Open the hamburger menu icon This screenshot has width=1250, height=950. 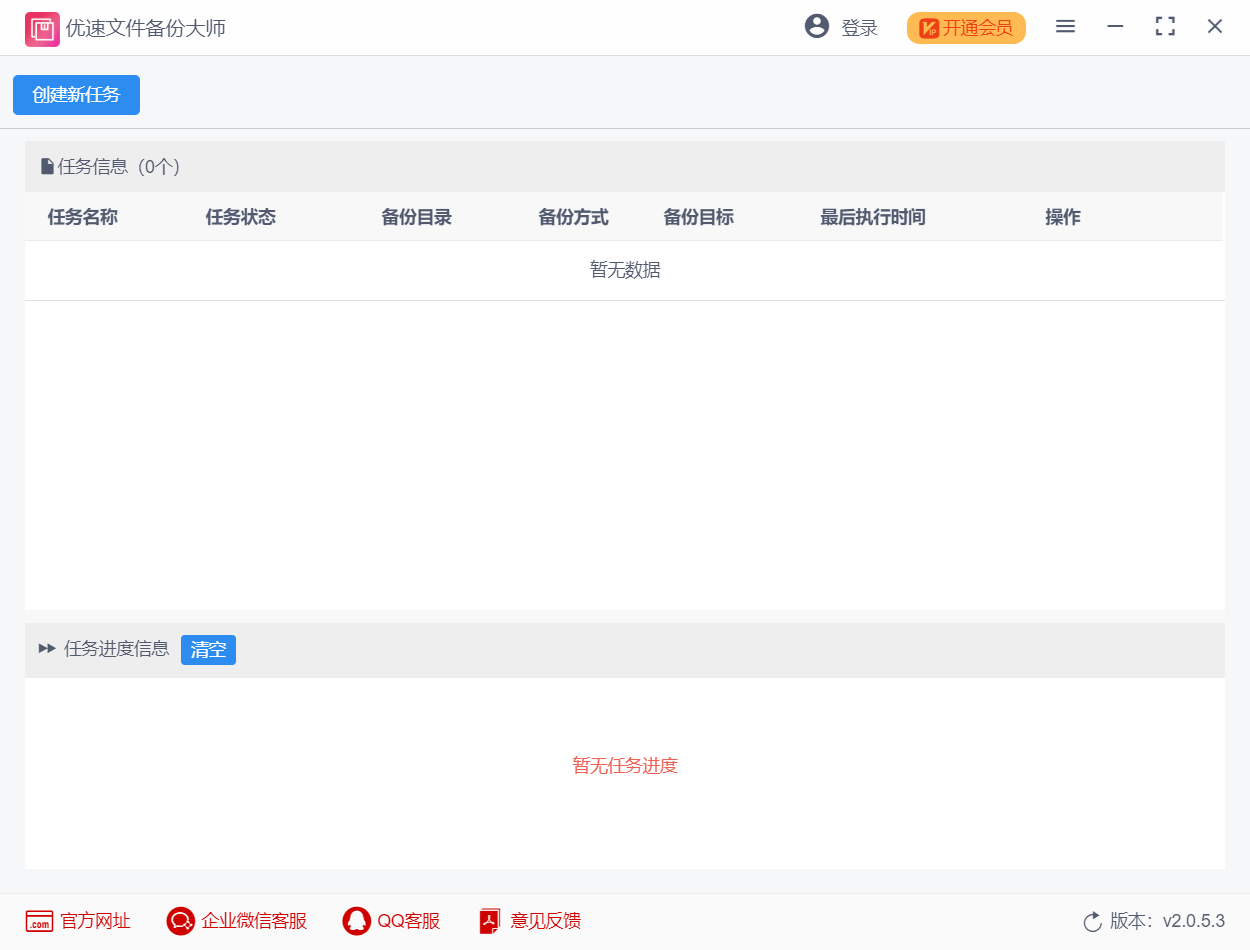[1065, 27]
